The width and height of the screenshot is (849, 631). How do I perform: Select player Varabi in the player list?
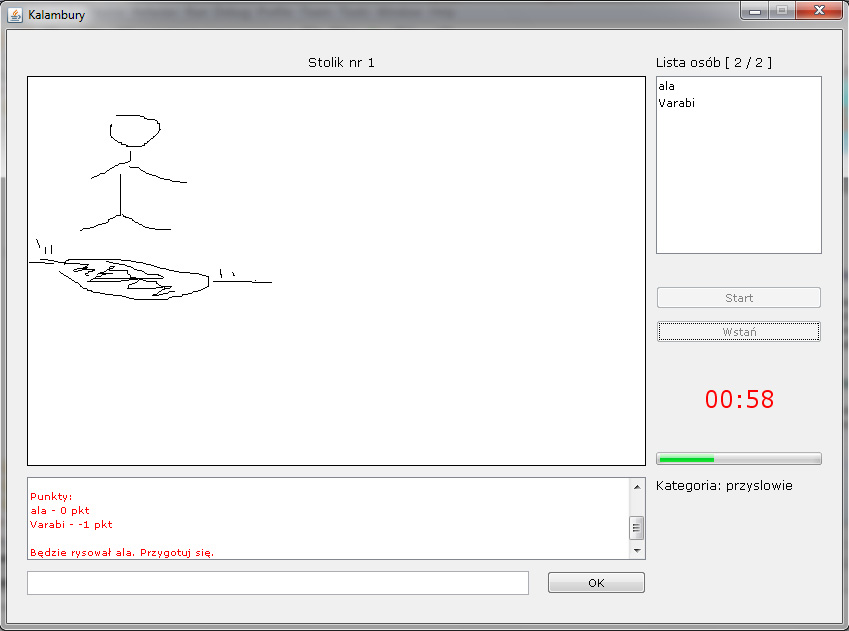[x=676, y=103]
